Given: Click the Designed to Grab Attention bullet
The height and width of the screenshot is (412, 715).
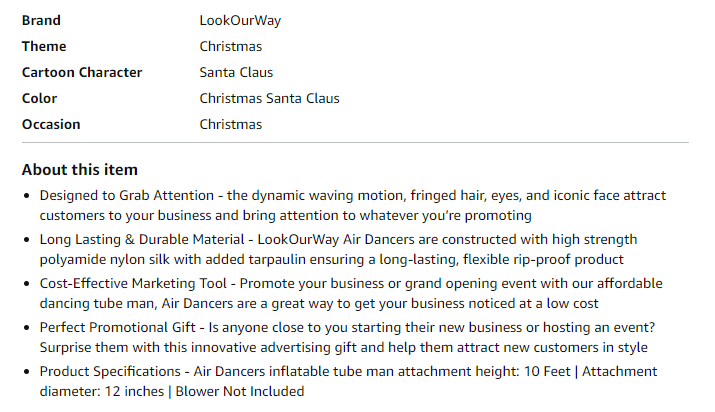Looking at the screenshot, I should pyautogui.click(x=352, y=206).
